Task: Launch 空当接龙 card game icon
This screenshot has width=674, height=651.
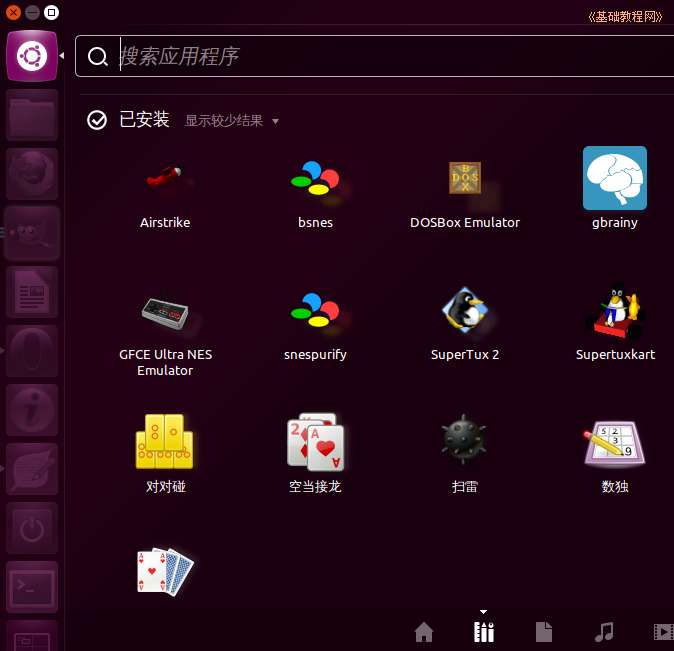Action: tap(315, 442)
